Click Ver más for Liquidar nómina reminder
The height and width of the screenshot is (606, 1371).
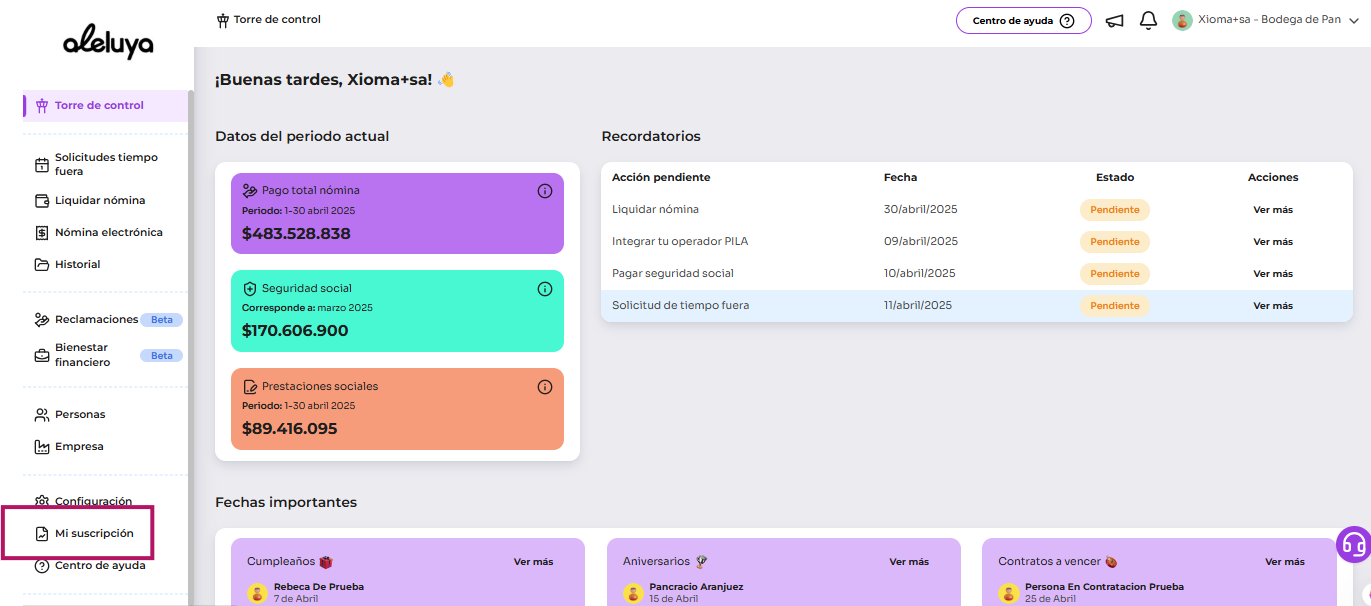click(1272, 210)
